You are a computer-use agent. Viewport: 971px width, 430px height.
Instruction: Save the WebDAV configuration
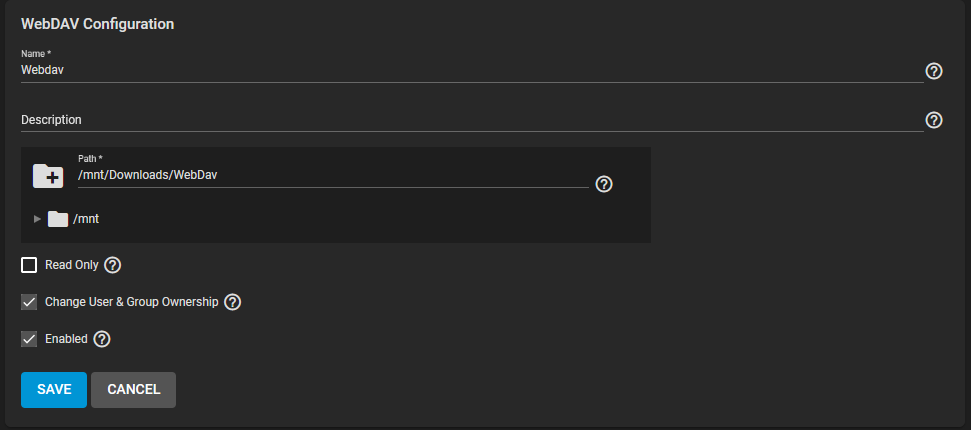54,390
